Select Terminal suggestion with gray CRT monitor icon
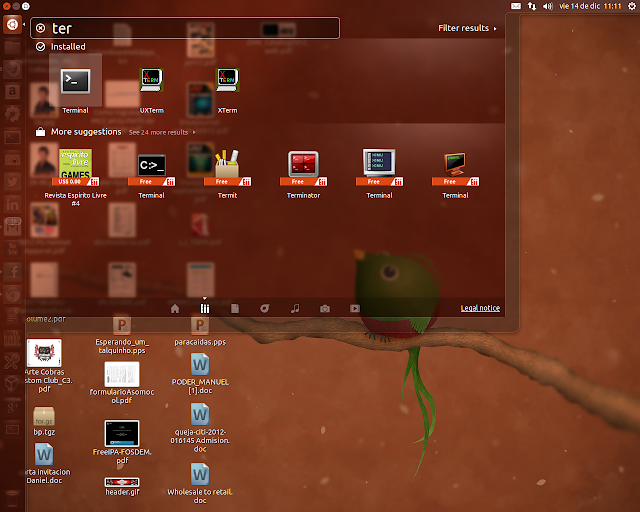Image resolution: width=640 pixels, height=512 pixels. 379,167
